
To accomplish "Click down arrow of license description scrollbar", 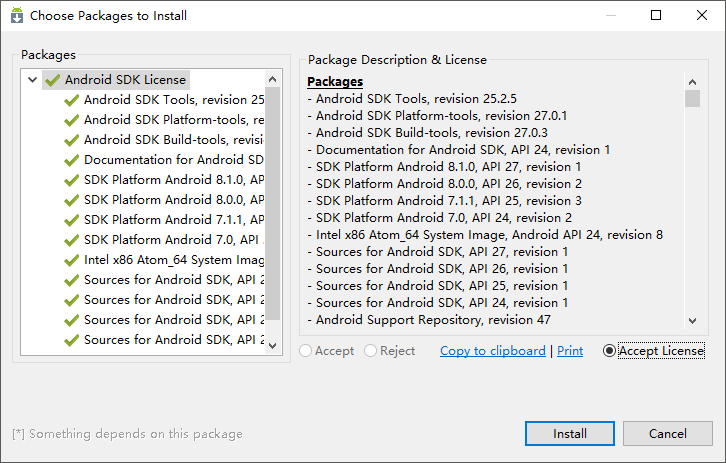I will 693,320.
